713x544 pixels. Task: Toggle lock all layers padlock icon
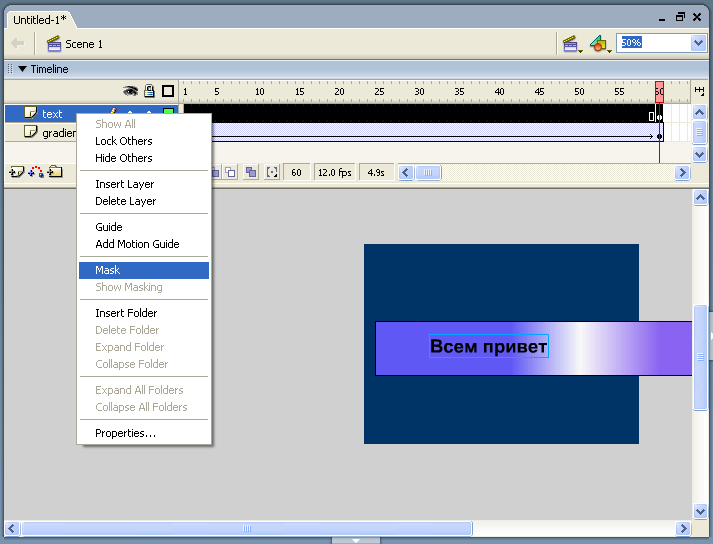(x=150, y=91)
